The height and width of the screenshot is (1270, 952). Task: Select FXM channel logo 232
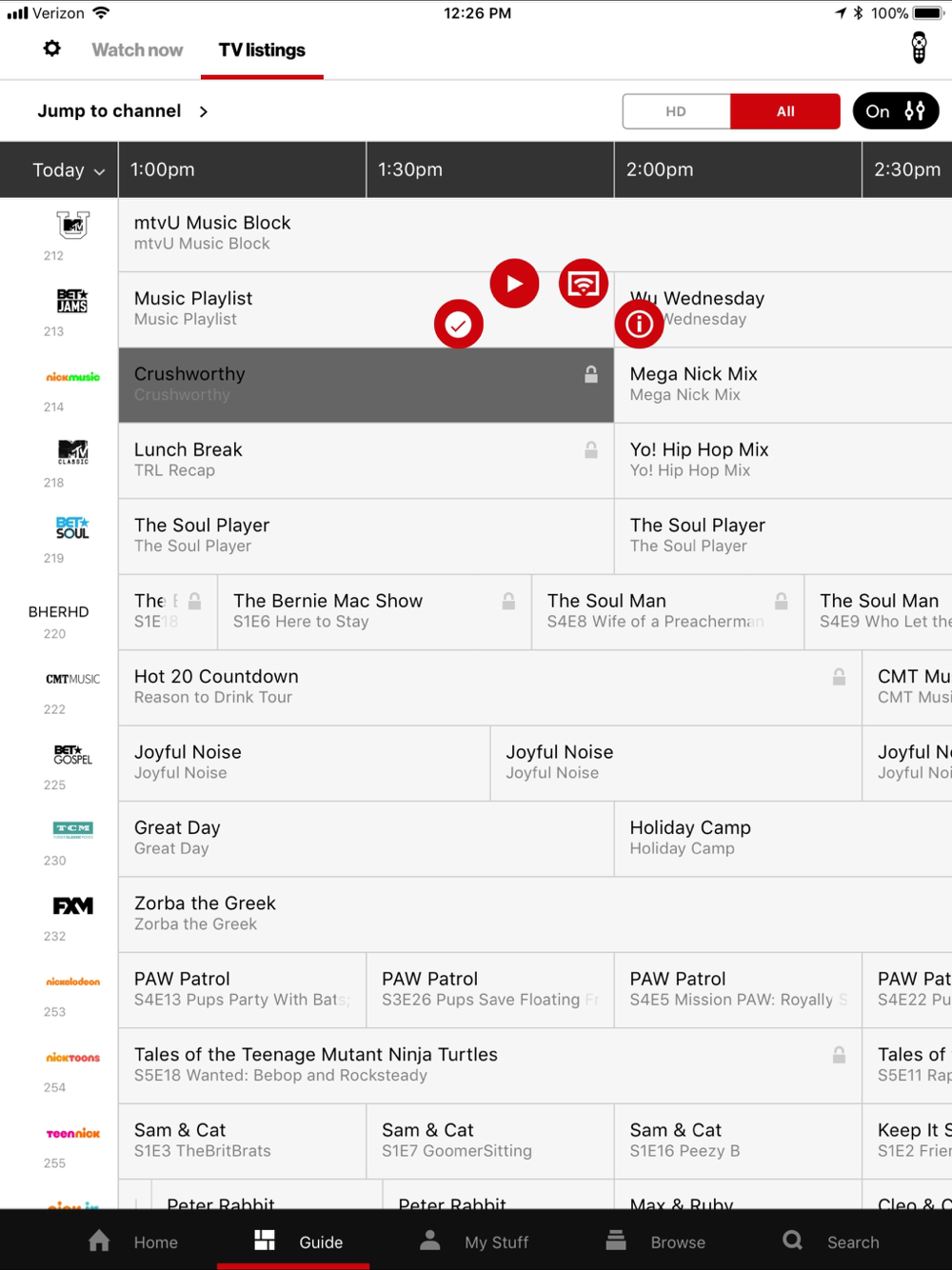click(x=72, y=905)
